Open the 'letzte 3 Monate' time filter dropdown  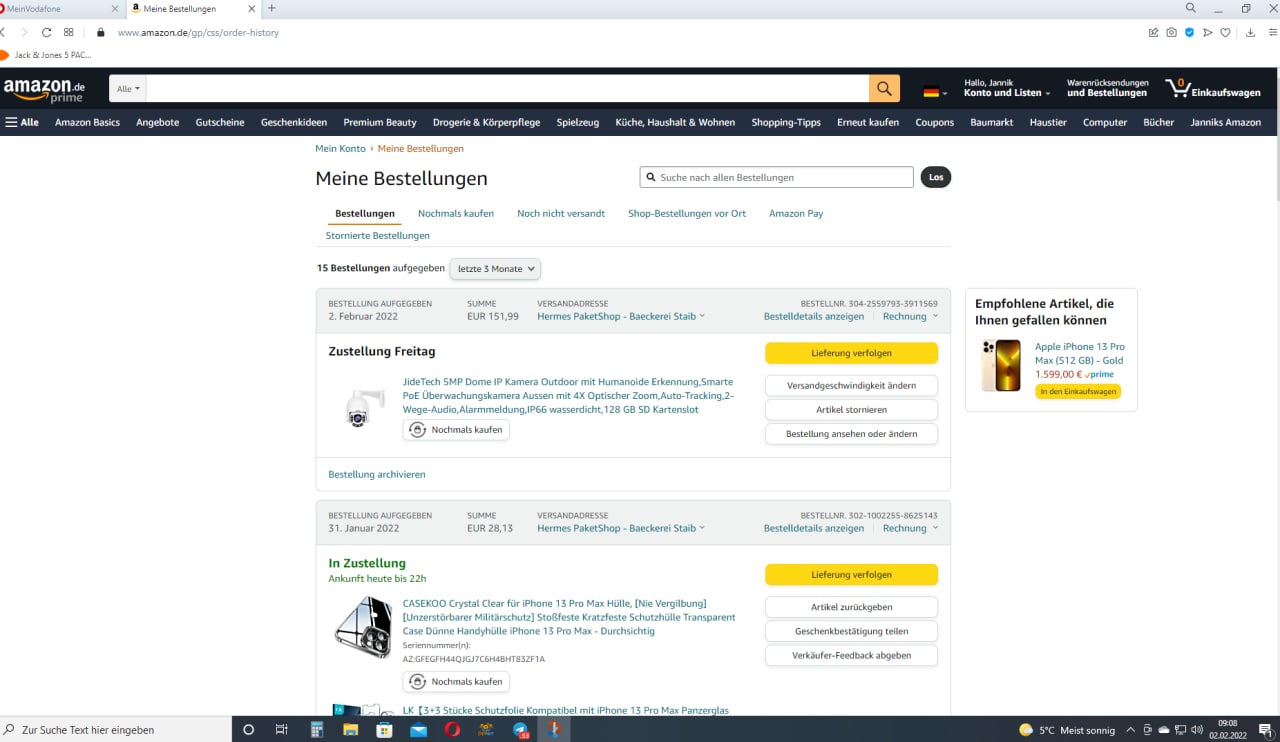(495, 269)
